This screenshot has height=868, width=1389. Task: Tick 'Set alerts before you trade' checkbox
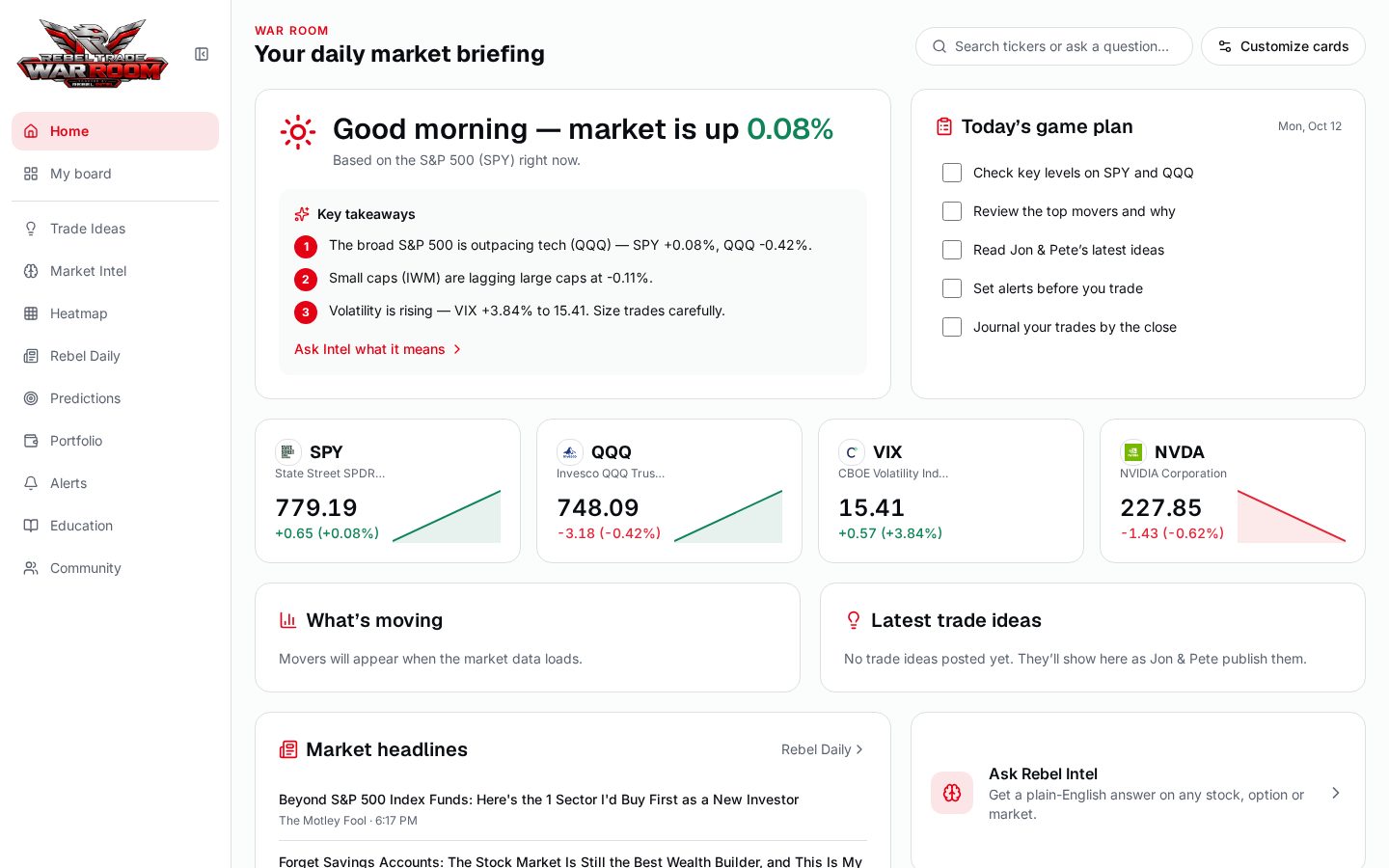[952, 288]
